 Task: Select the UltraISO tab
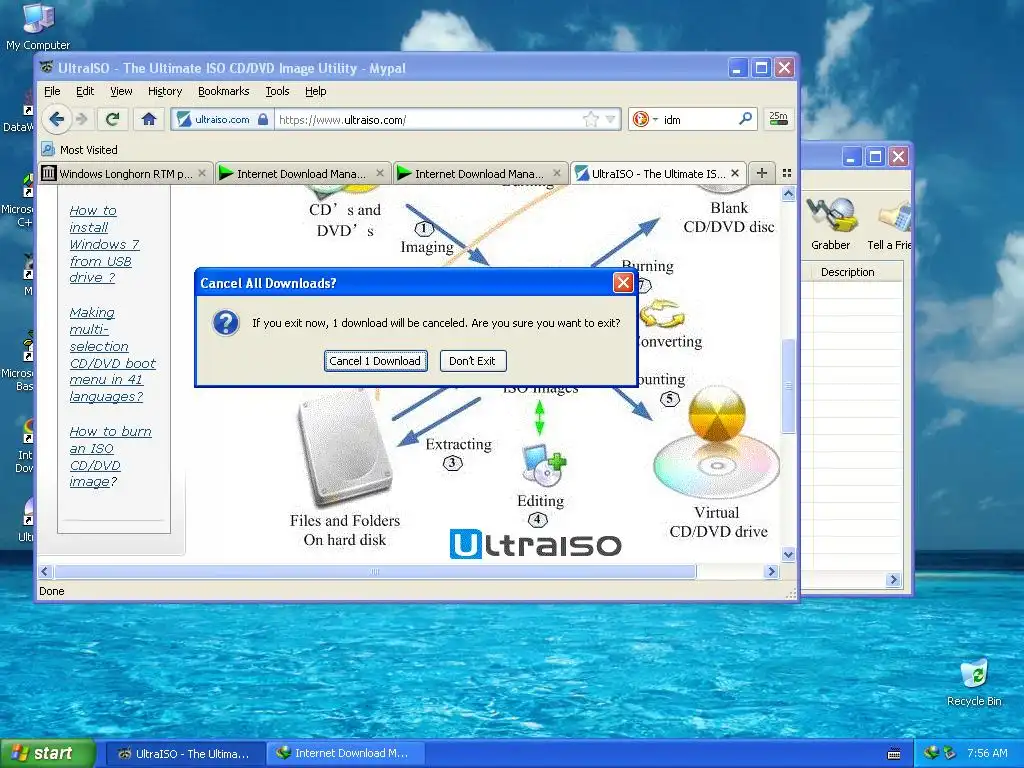[658, 173]
